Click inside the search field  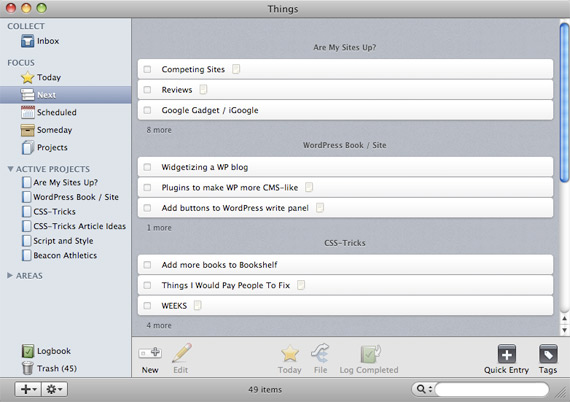click(492, 389)
